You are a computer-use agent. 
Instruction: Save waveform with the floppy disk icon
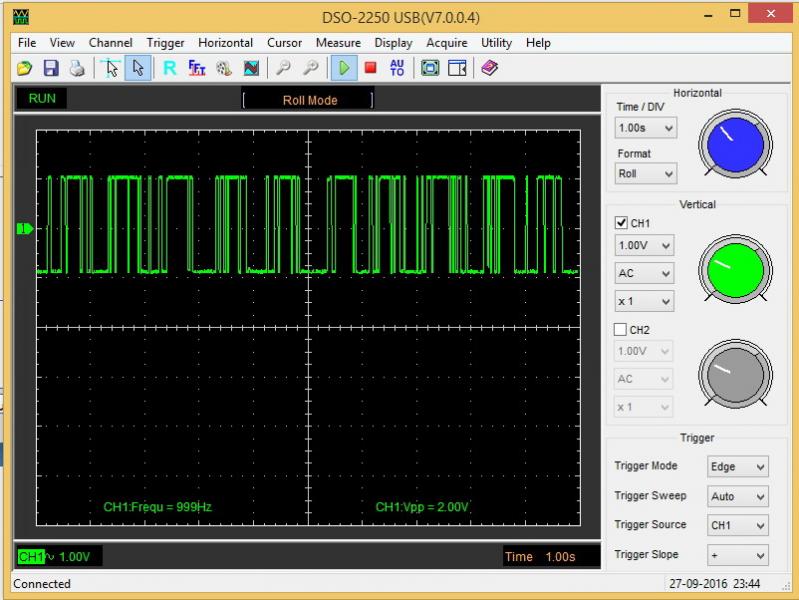click(51, 68)
